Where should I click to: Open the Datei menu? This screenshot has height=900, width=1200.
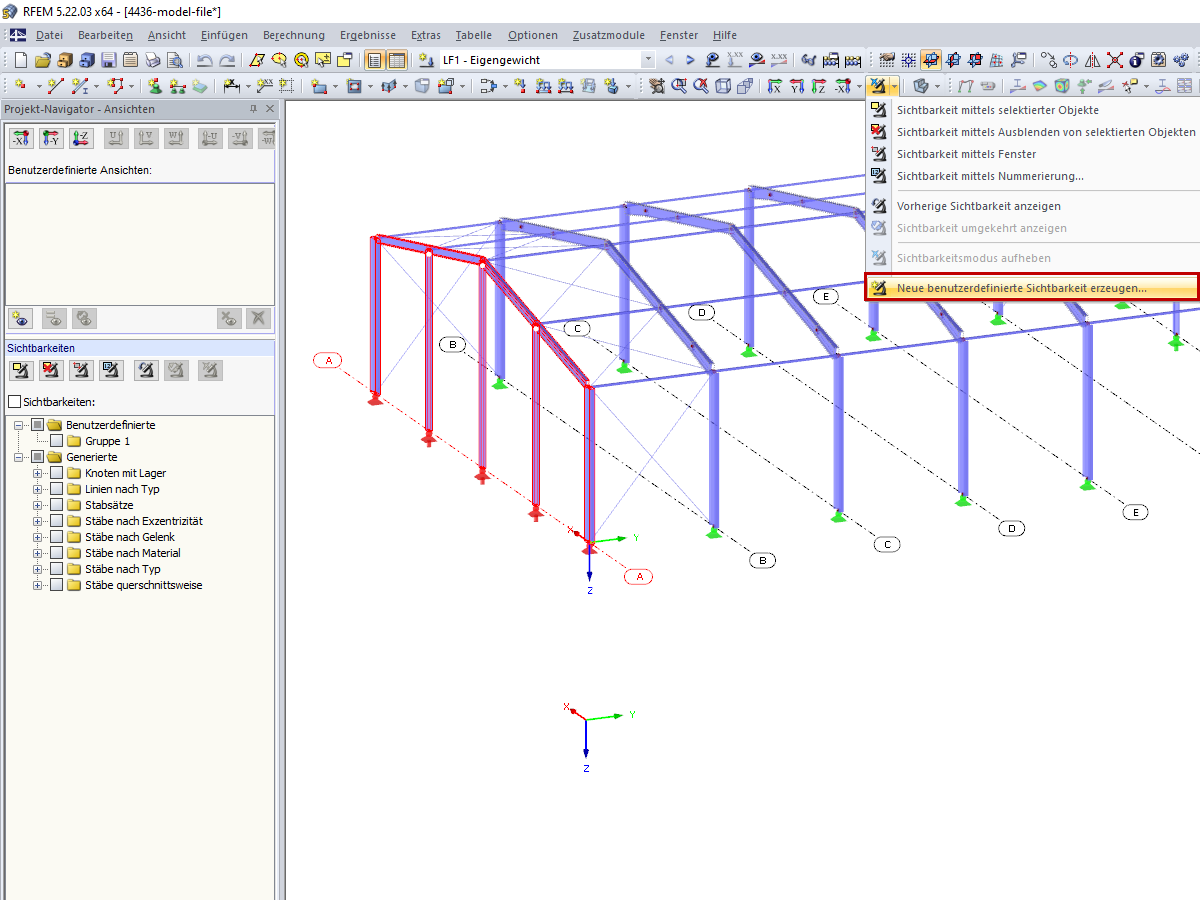(49, 35)
